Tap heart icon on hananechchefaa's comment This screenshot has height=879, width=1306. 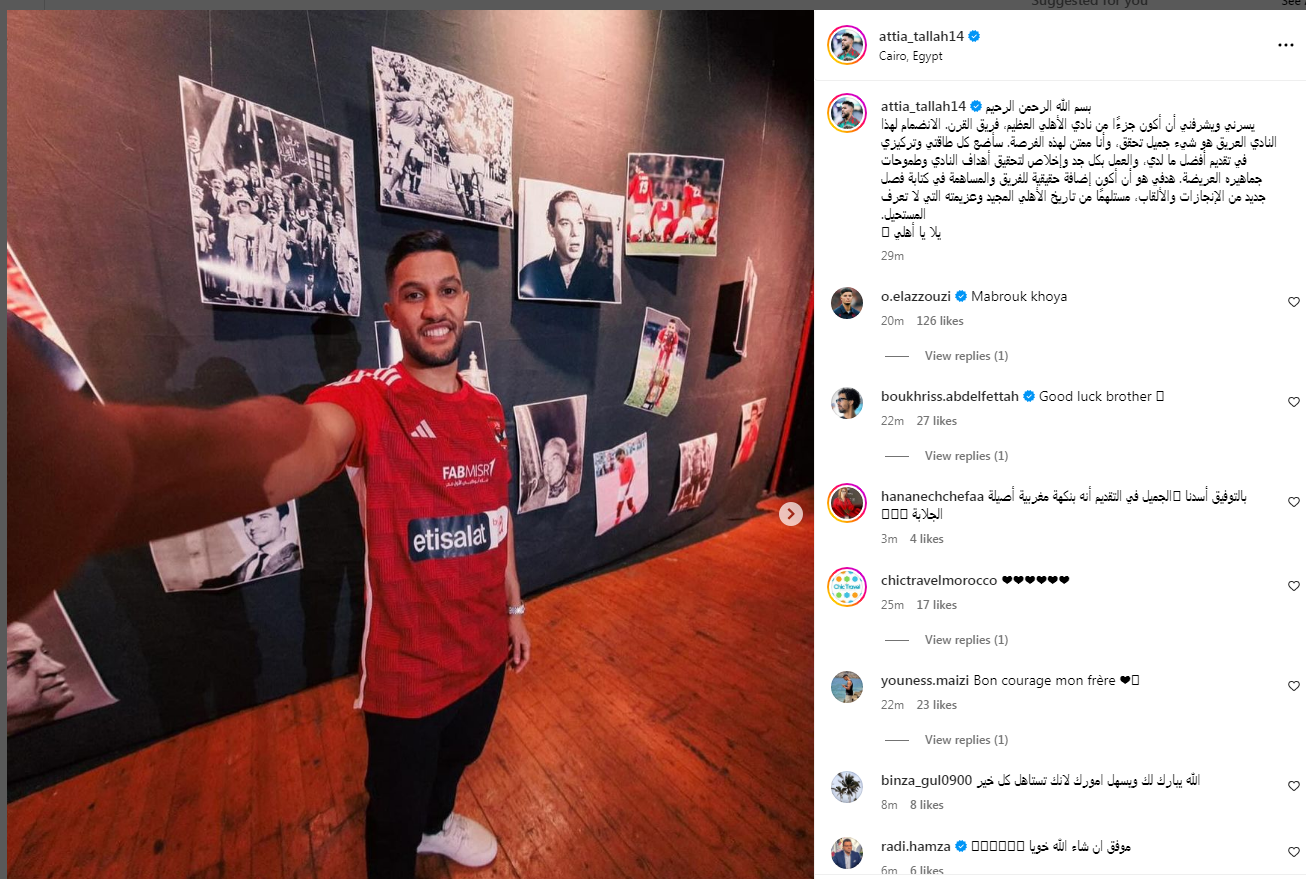coord(1293,502)
